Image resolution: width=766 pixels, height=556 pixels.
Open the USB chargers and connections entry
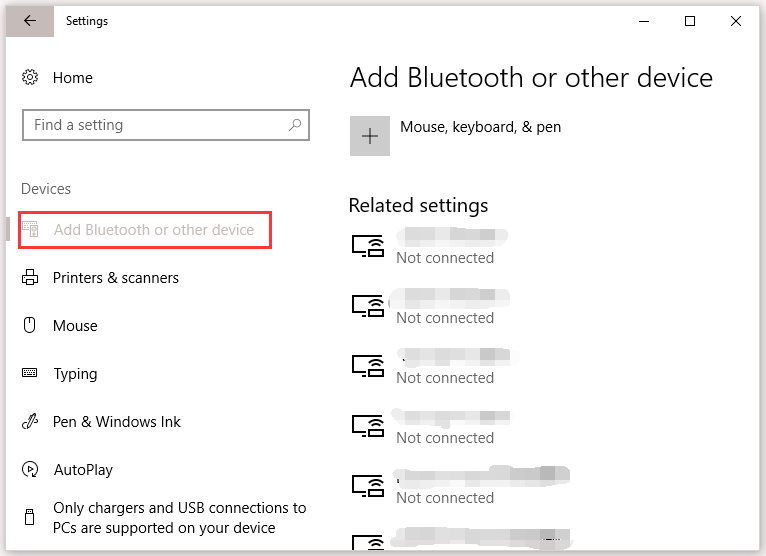pos(179,518)
